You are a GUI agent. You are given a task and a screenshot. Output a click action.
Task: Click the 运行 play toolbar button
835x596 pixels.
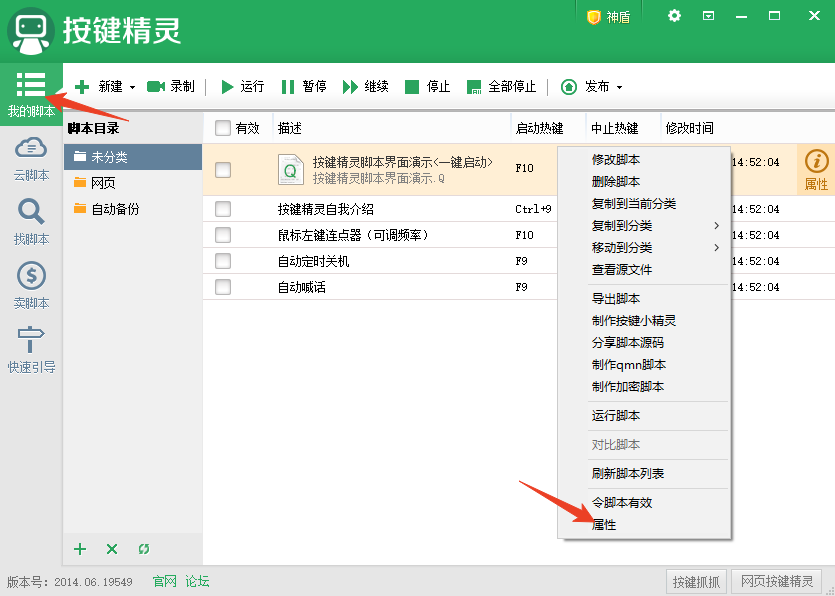pyautogui.click(x=243, y=86)
